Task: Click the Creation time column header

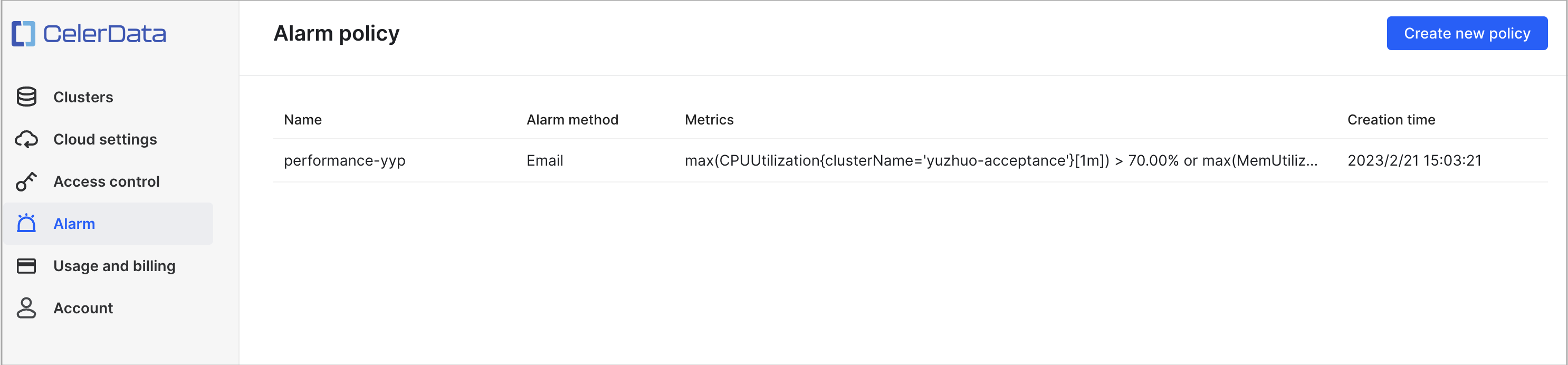Action: pyautogui.click(x=1391, y=120)
